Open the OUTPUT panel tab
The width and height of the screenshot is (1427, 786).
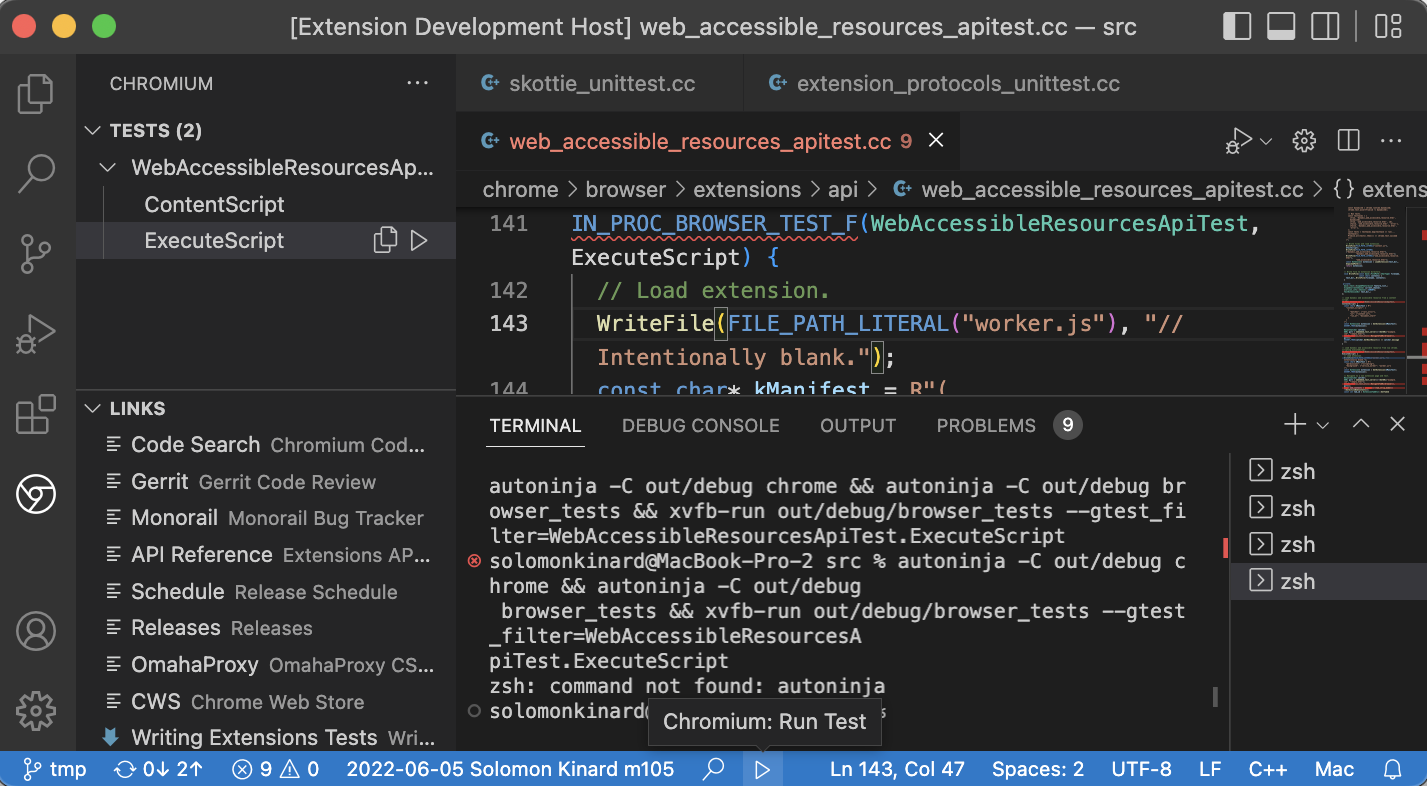[858, 425]
